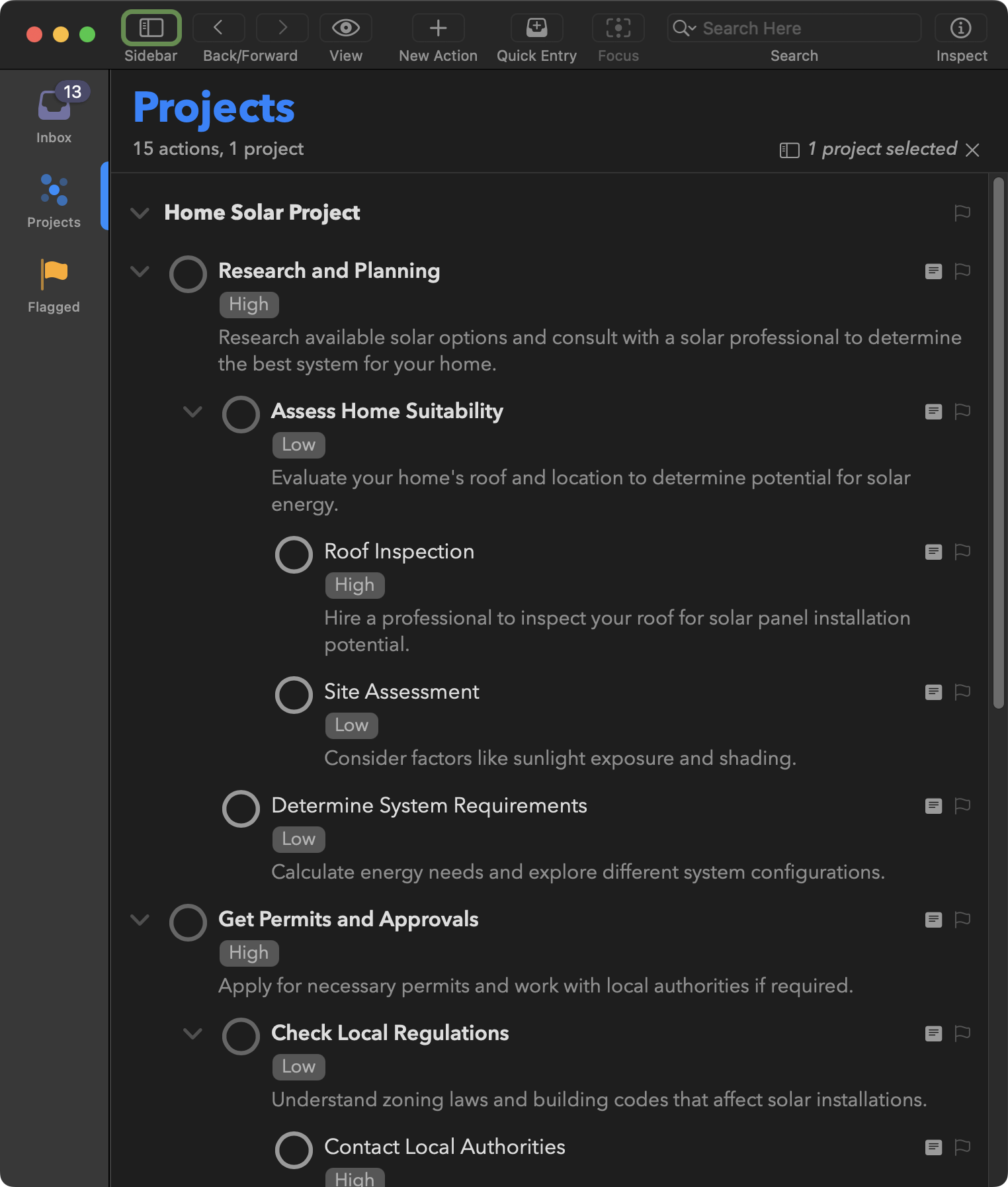The height and width of the screenshot is (1187, 1008).
Task: Open the View options eye icon
Action: 345,28
